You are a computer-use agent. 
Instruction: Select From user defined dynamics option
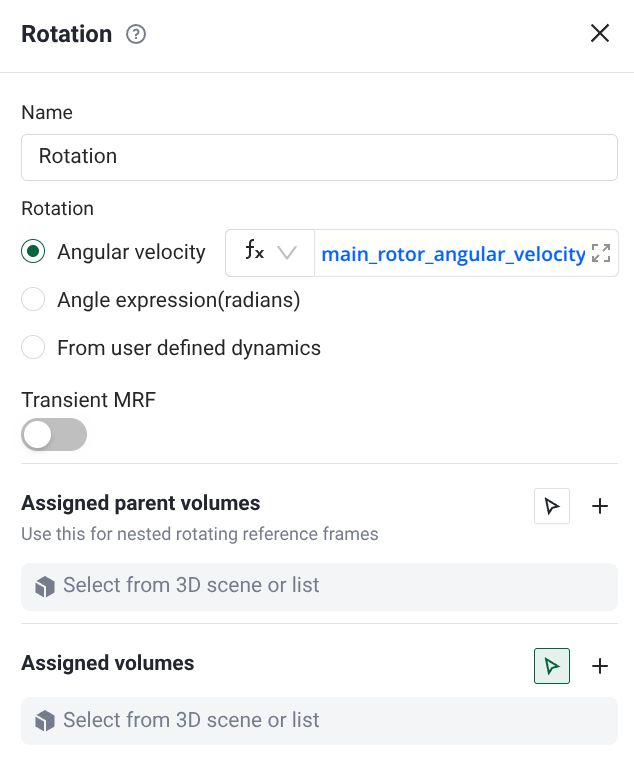[34, 348]
